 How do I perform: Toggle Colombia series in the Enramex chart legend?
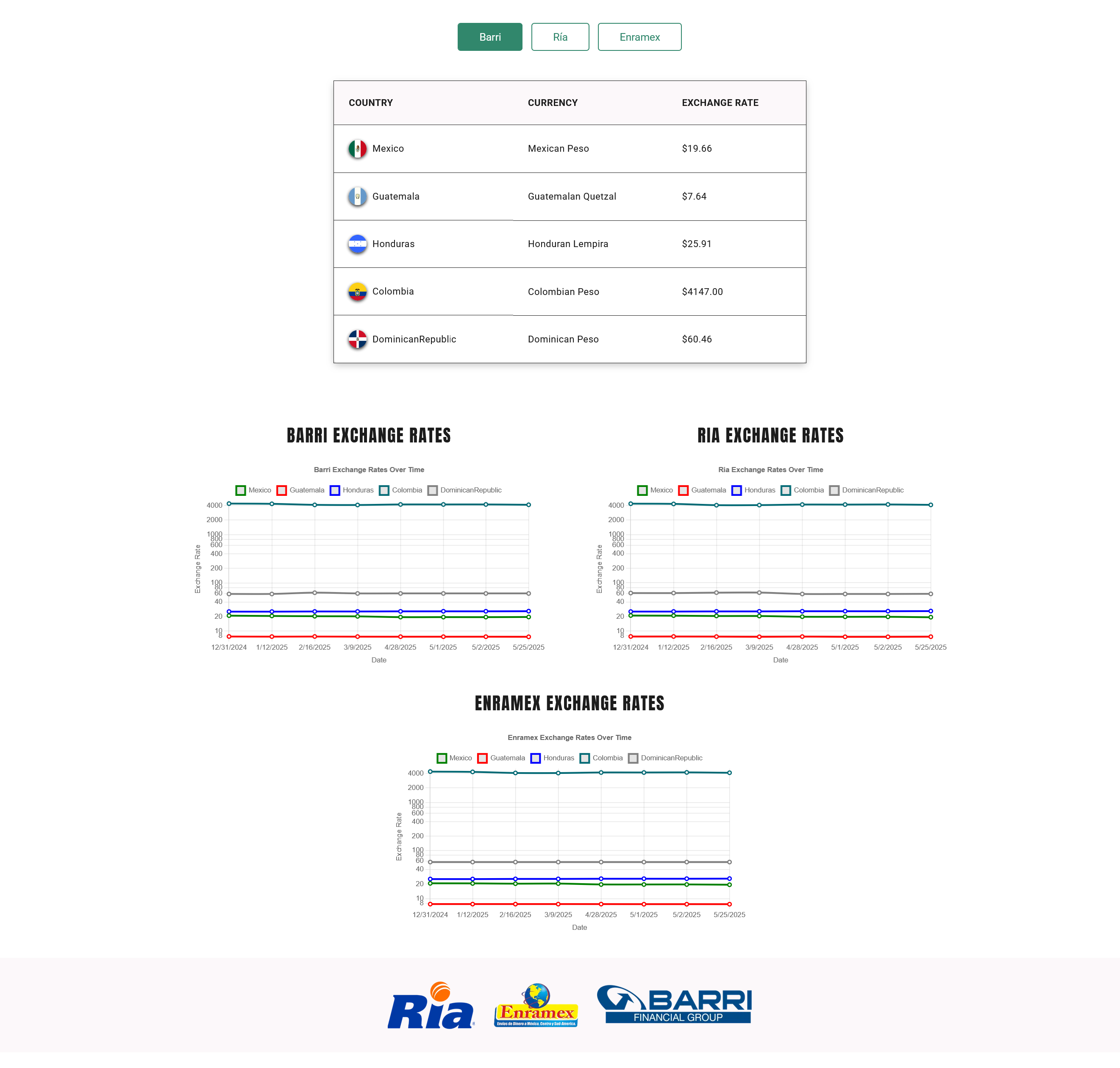pyautogui.click(x=602, y=758)
